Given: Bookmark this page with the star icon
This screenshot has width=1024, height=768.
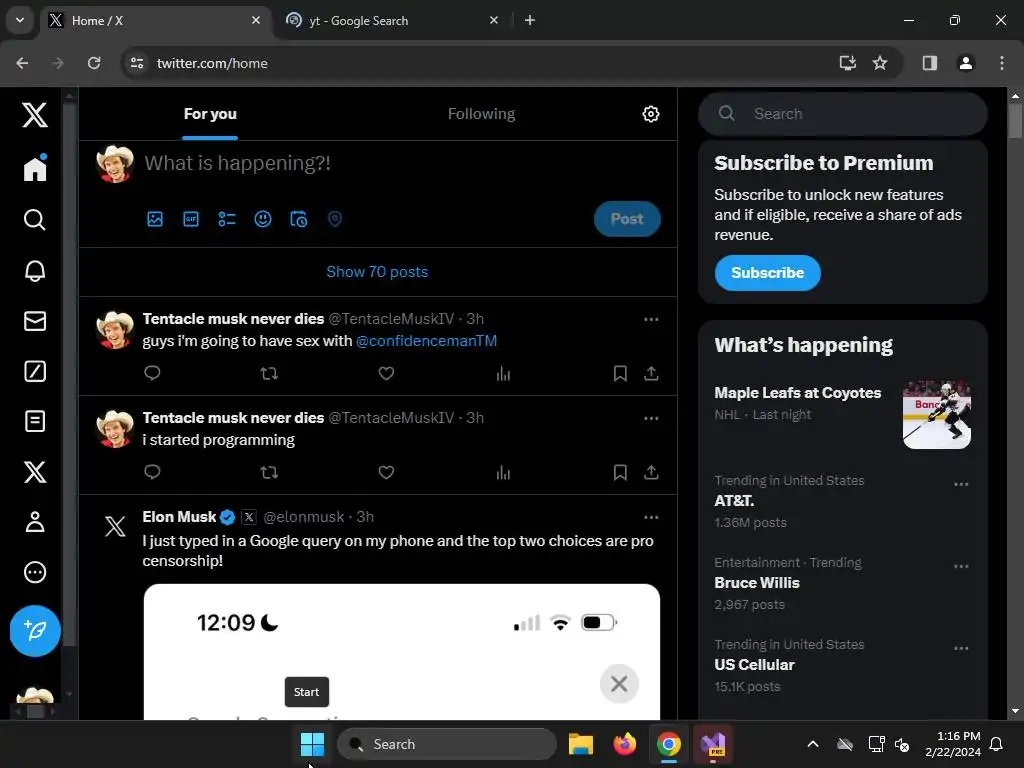Looking at the screenshot, I should coord(880,63).
